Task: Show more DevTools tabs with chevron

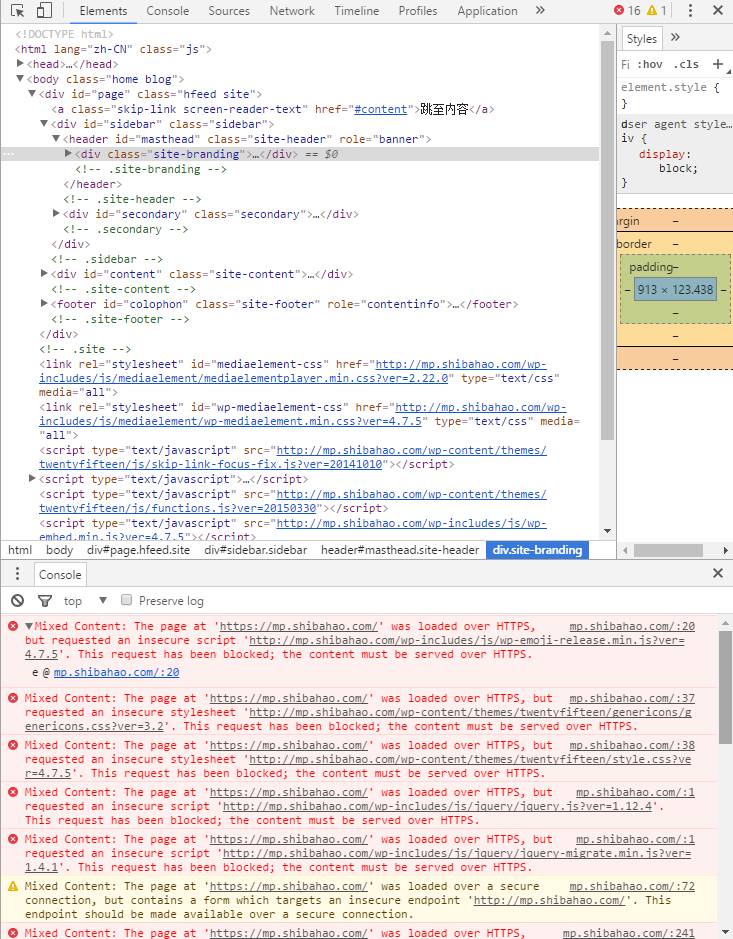Action: click(x=540, y=11)
